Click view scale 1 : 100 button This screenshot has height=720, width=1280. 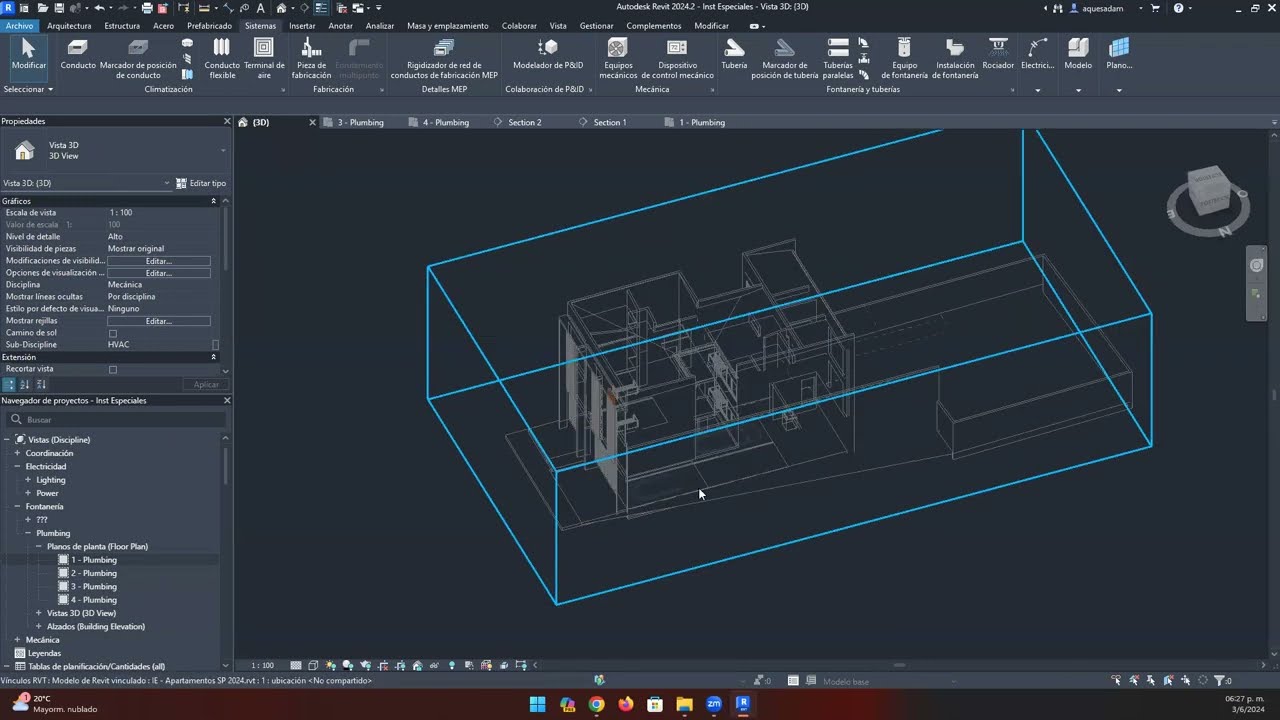click(x=262, y=665)
